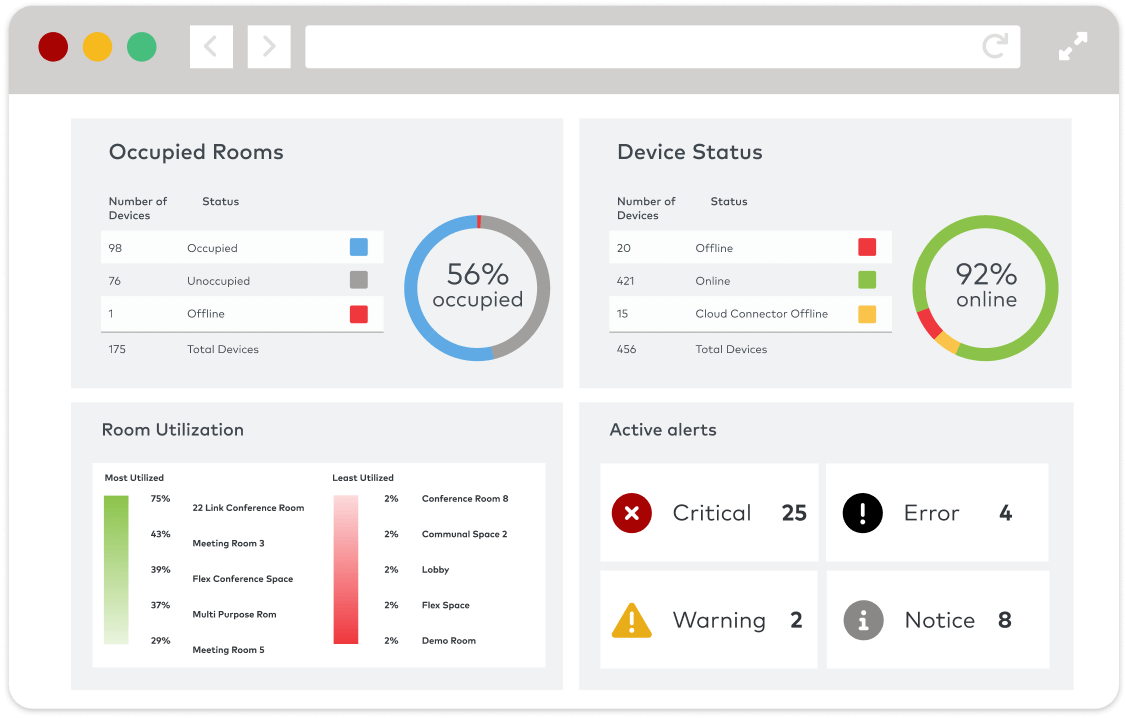This screenshot has width=1125, height=718.
Task: Click the Error exclamation icon
Action: (862, 512)
